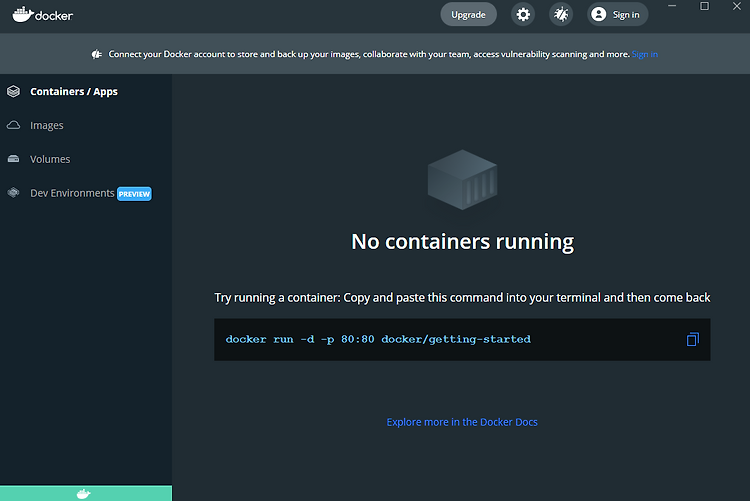Click the Upgrade button

click(x=468, y=14)
